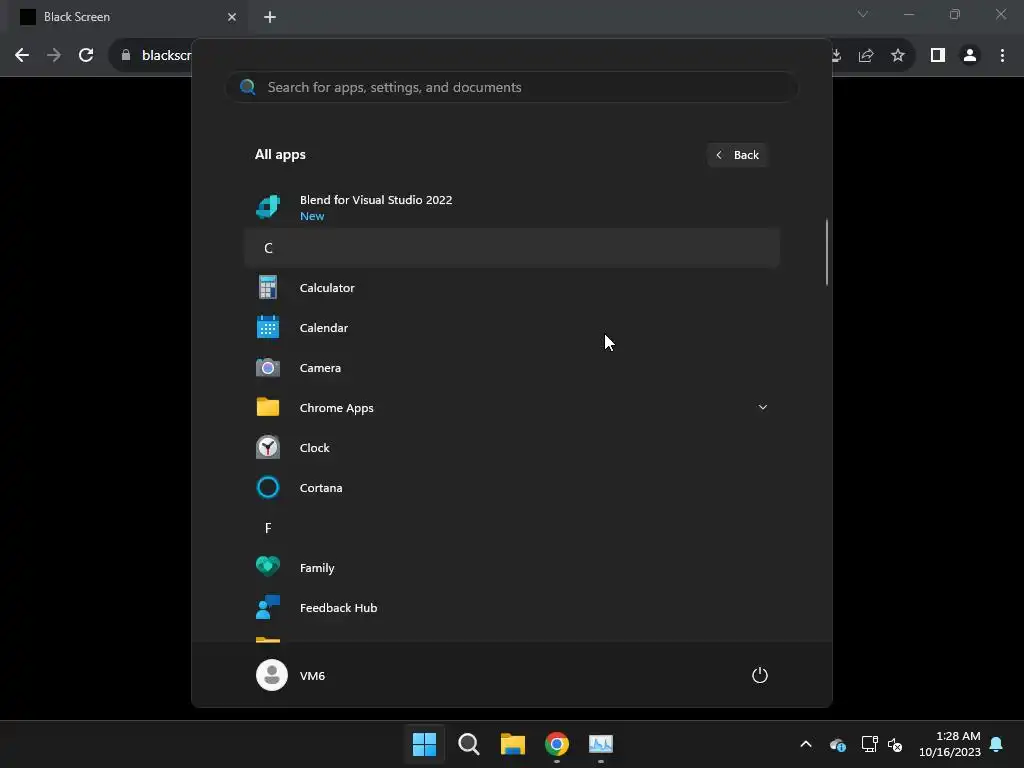Launch the Calculator app
1024x768 pixels.
(511, 287)
